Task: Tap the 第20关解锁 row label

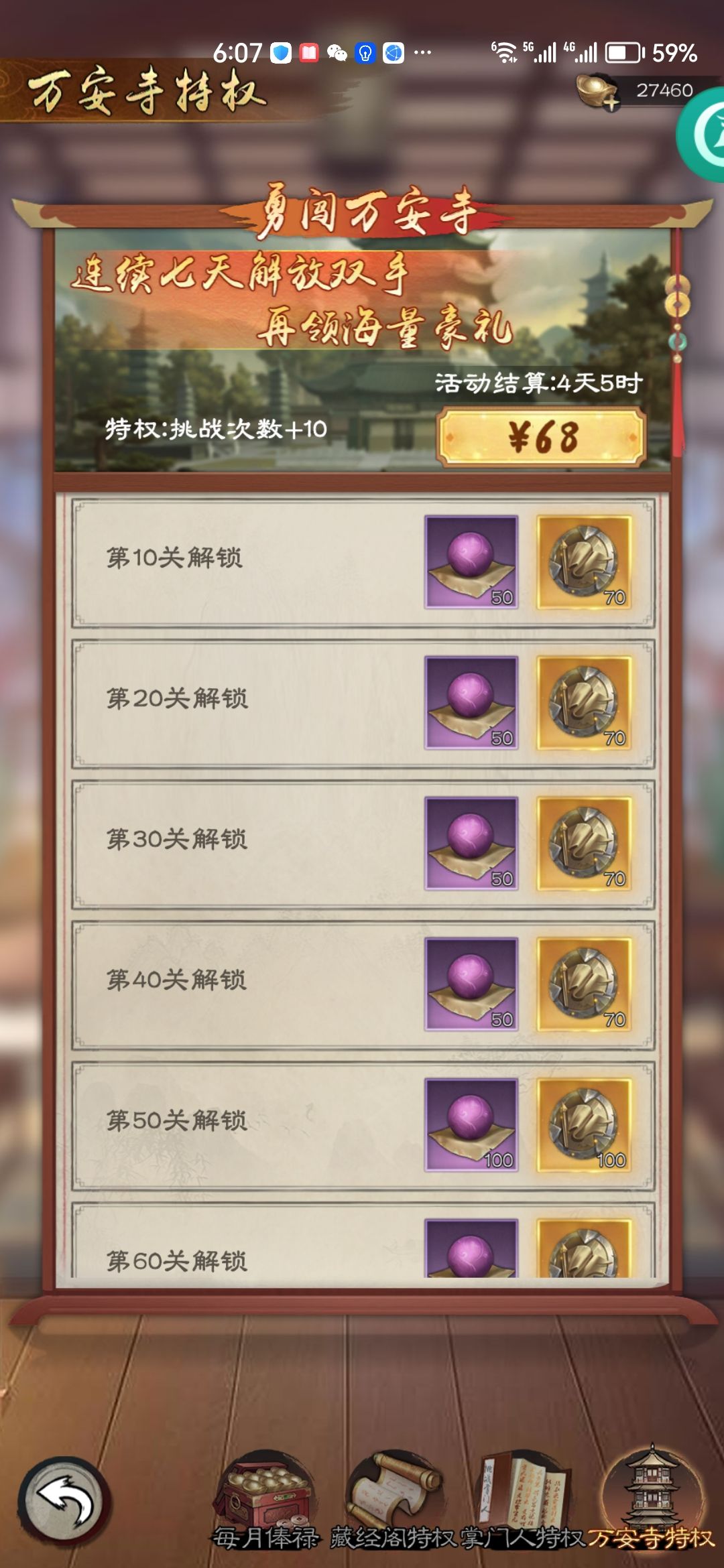Action: pos(177,698)
